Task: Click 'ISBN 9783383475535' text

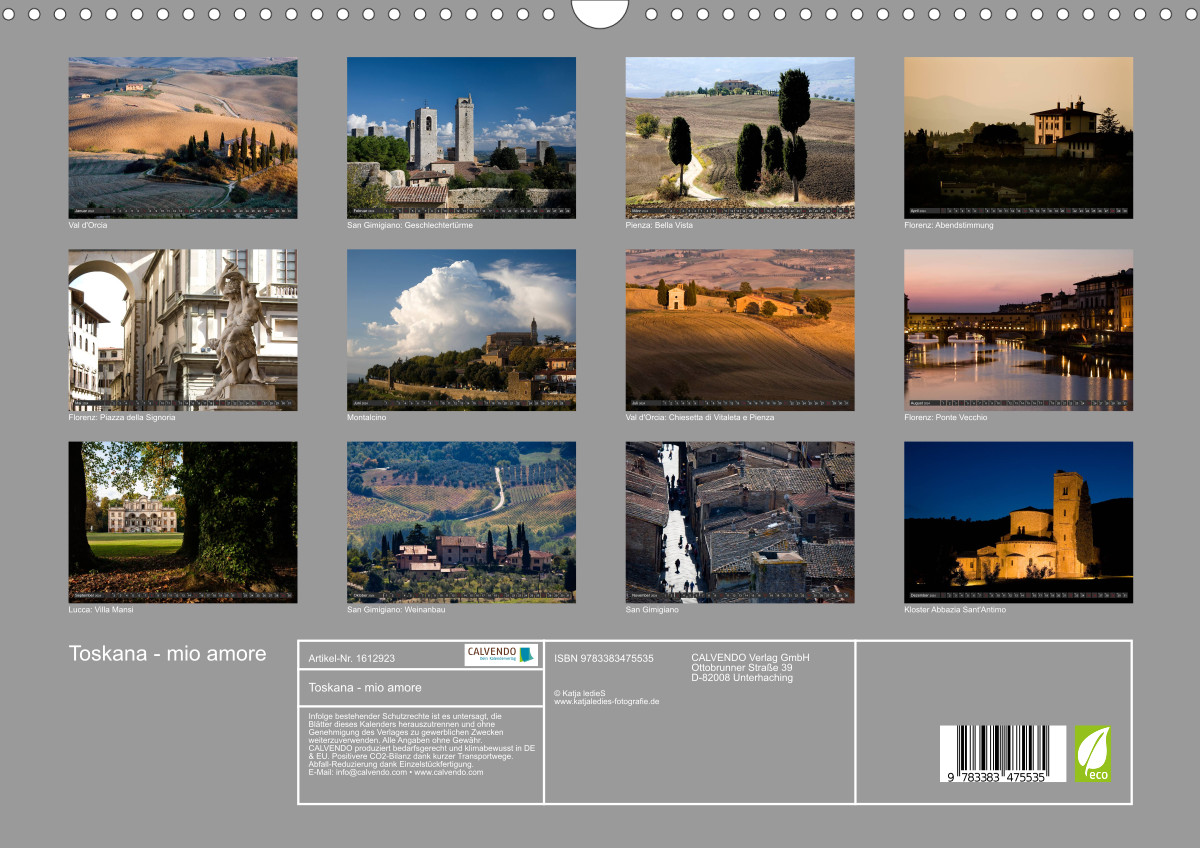Action: 604,658
